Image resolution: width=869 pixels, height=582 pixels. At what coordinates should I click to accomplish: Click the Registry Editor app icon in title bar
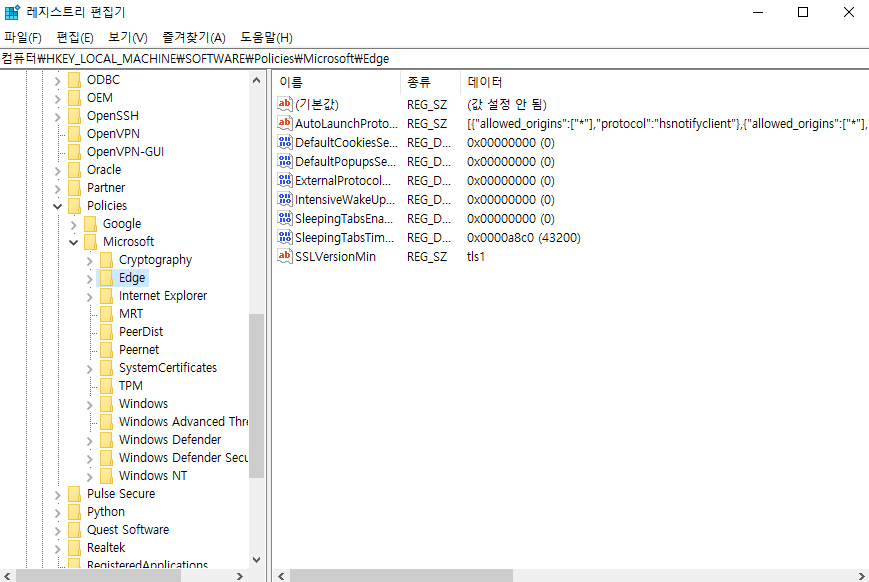[x=12, y=12]
